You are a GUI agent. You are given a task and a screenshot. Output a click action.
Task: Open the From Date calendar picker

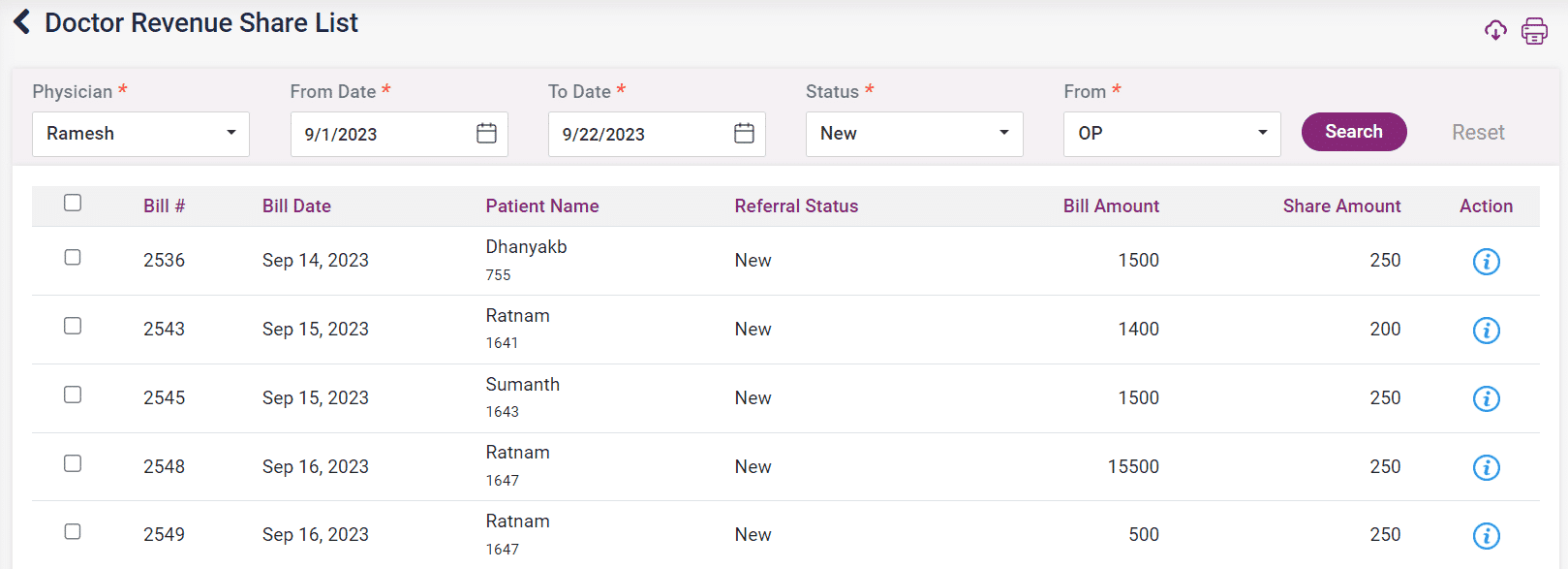coord(486,134)
